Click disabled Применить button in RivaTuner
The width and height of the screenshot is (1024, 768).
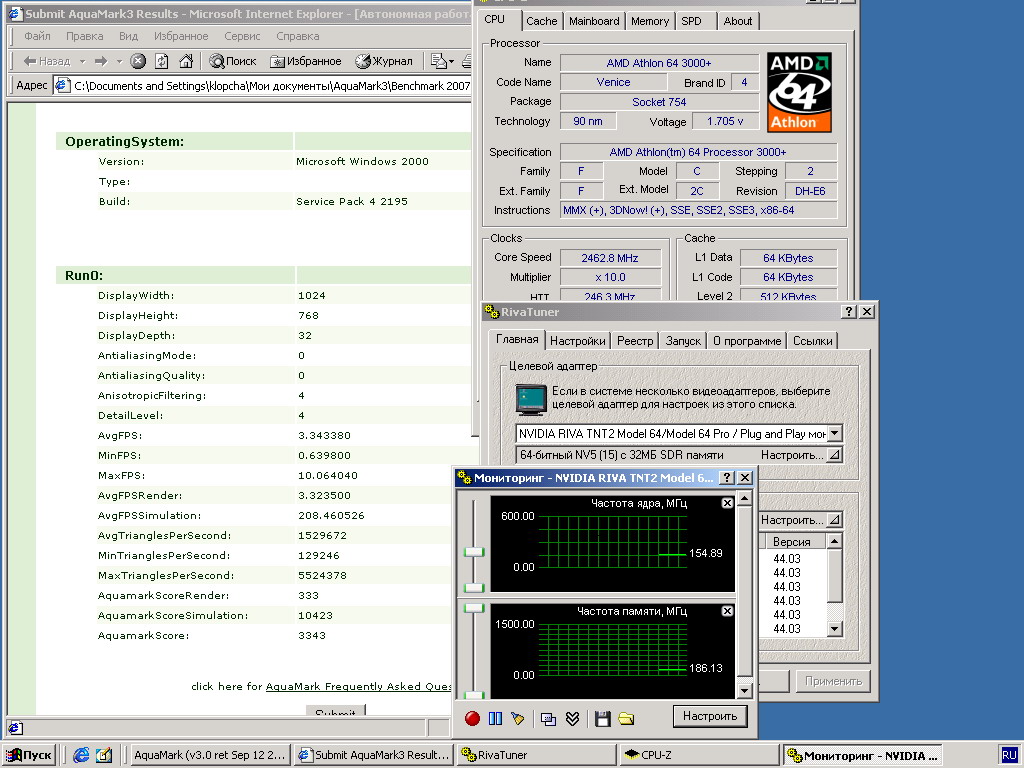833,681
